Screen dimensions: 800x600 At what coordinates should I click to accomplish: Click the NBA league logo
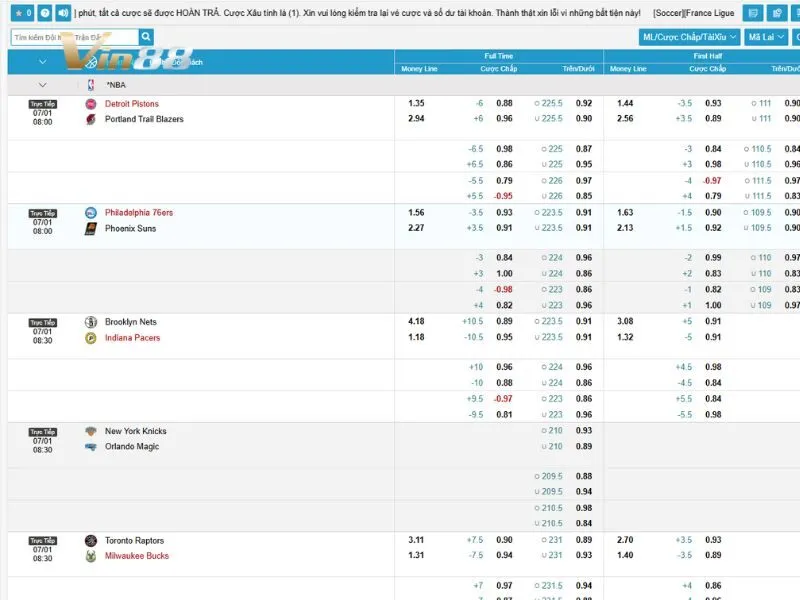[x=91, y=85]
